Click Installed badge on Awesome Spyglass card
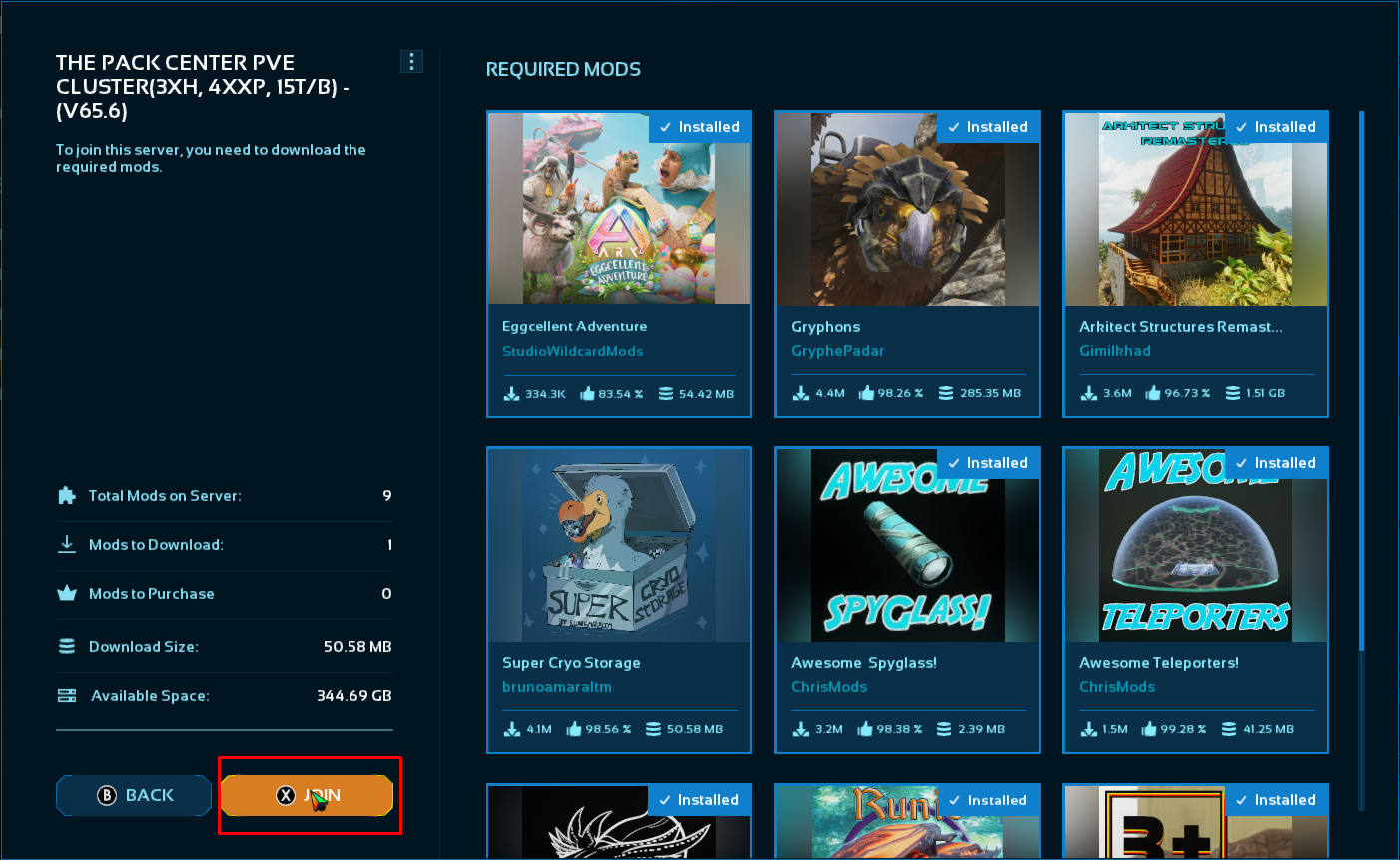1400x860 pixels. click(988, 463)
